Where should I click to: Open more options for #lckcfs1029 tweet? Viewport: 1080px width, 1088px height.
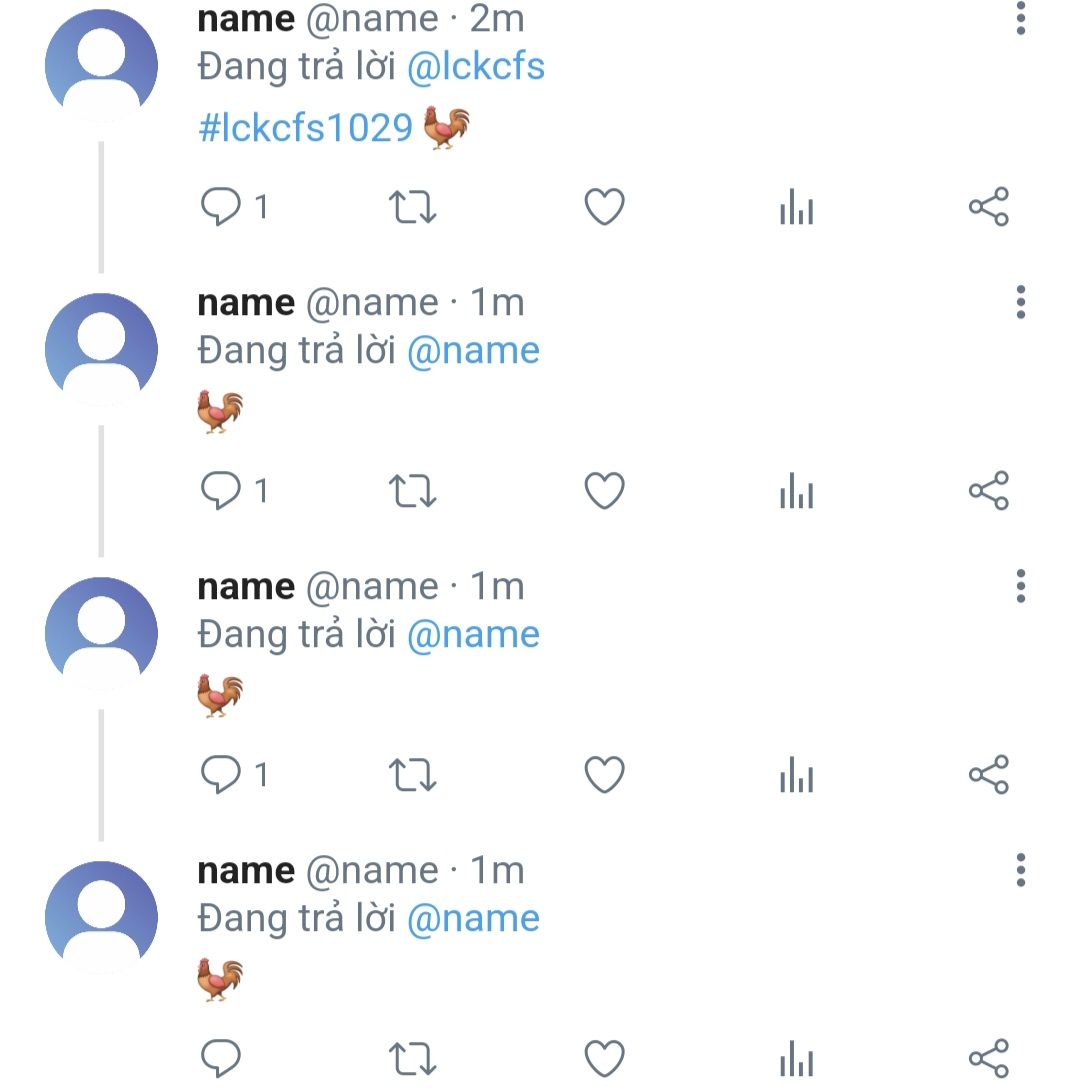[1020, 18]
